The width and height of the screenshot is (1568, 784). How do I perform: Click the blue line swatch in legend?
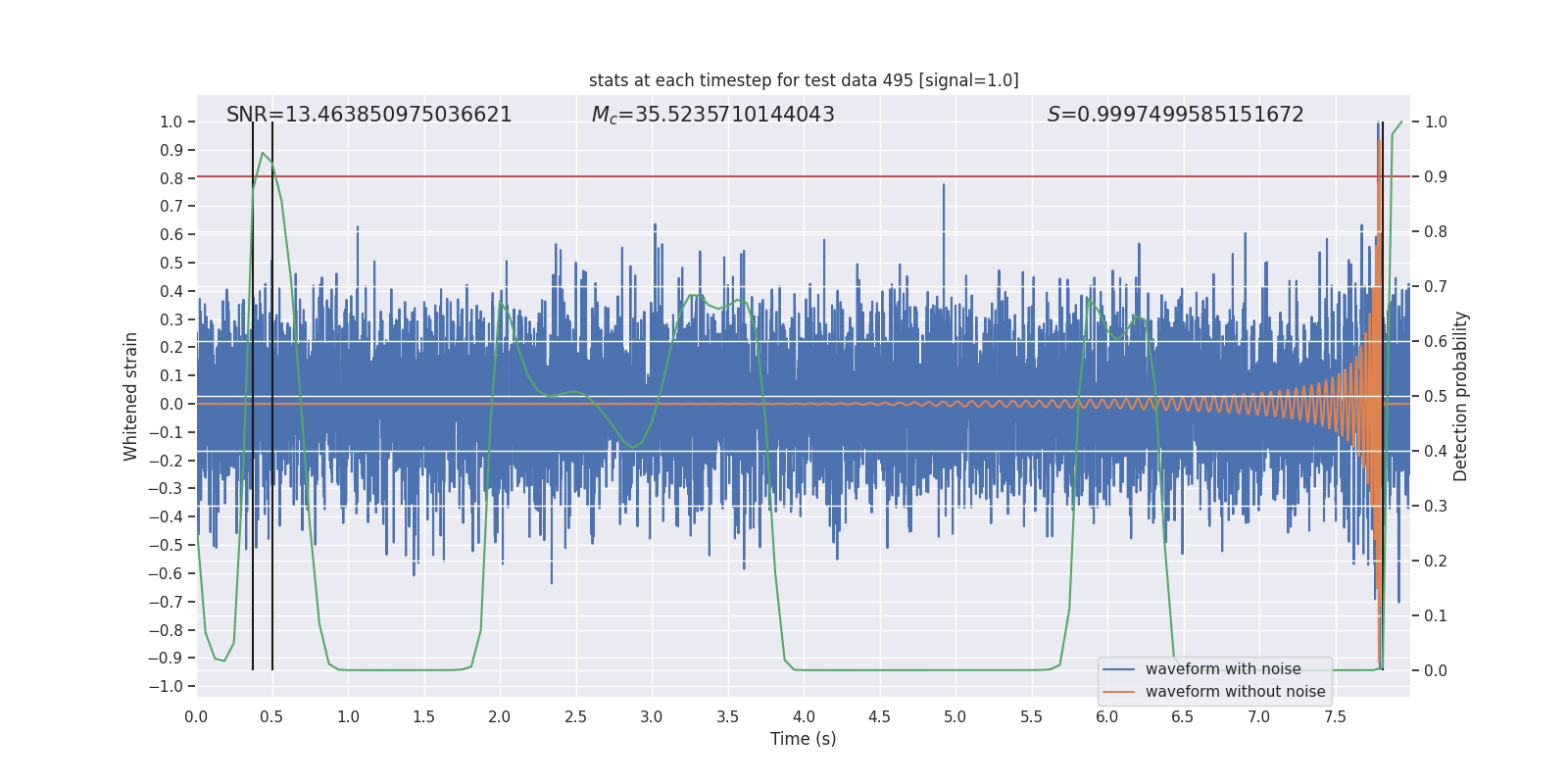(x=1118, y=669)
